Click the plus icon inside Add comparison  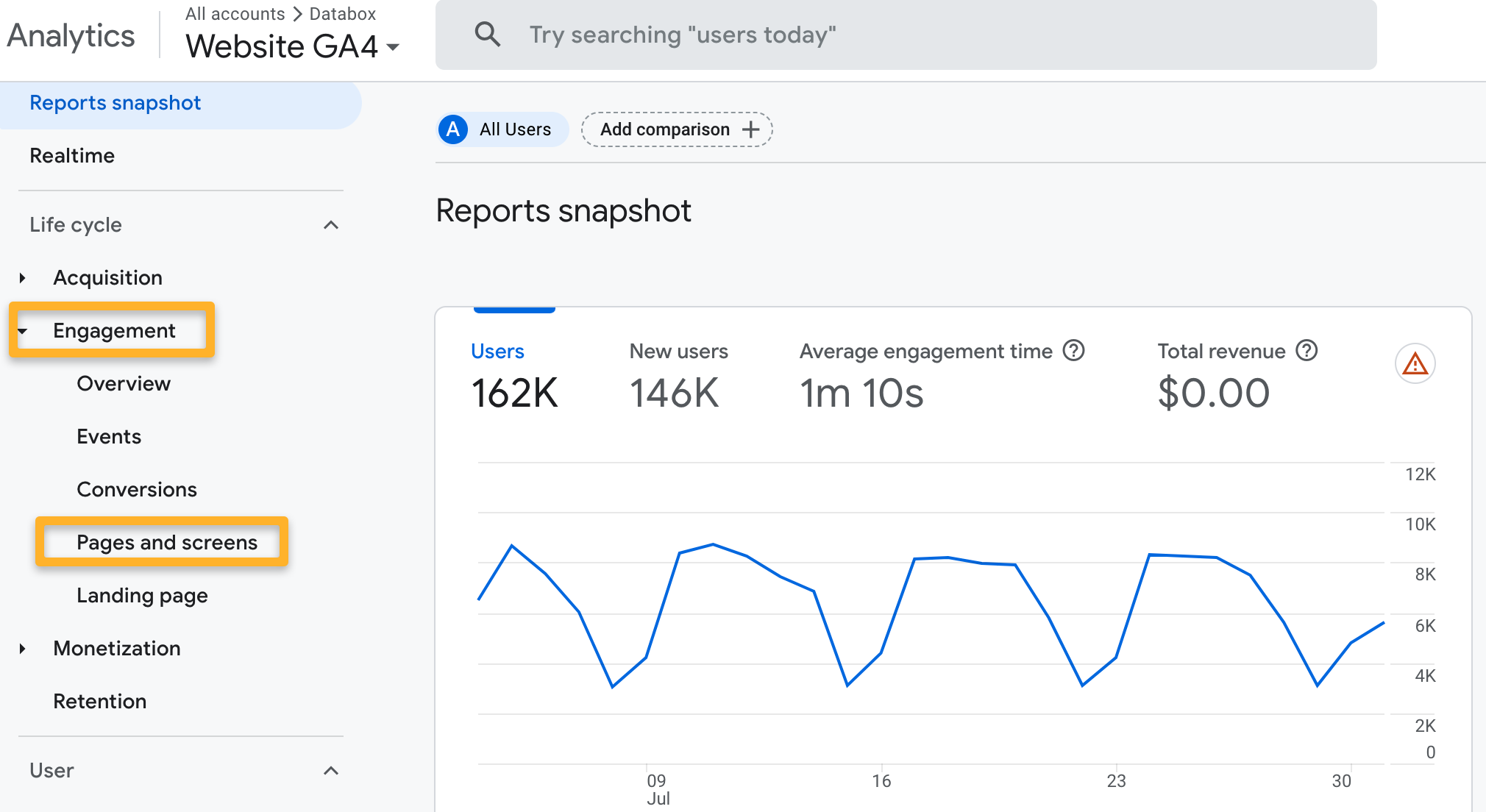coord(750,129)
